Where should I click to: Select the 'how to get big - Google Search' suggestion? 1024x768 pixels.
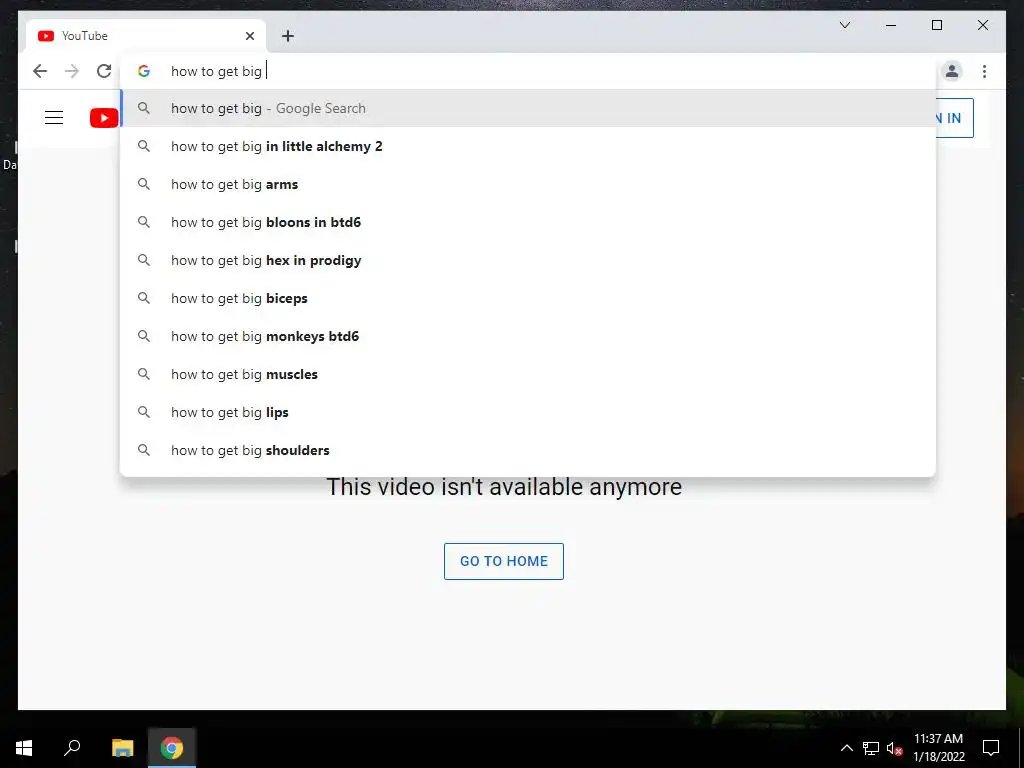point(528,108)
